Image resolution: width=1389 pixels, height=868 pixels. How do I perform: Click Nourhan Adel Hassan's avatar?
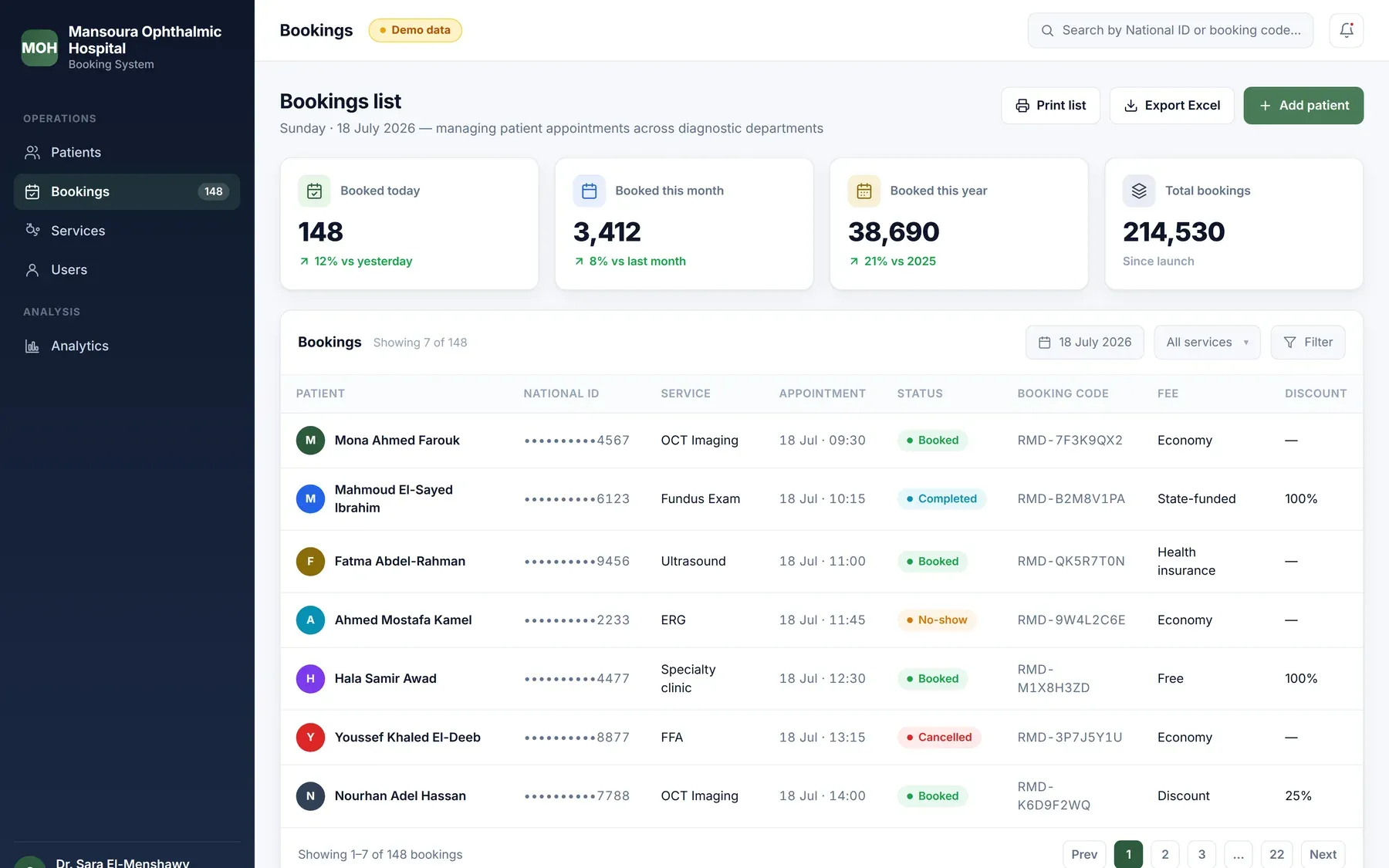(x=310, y=796)
